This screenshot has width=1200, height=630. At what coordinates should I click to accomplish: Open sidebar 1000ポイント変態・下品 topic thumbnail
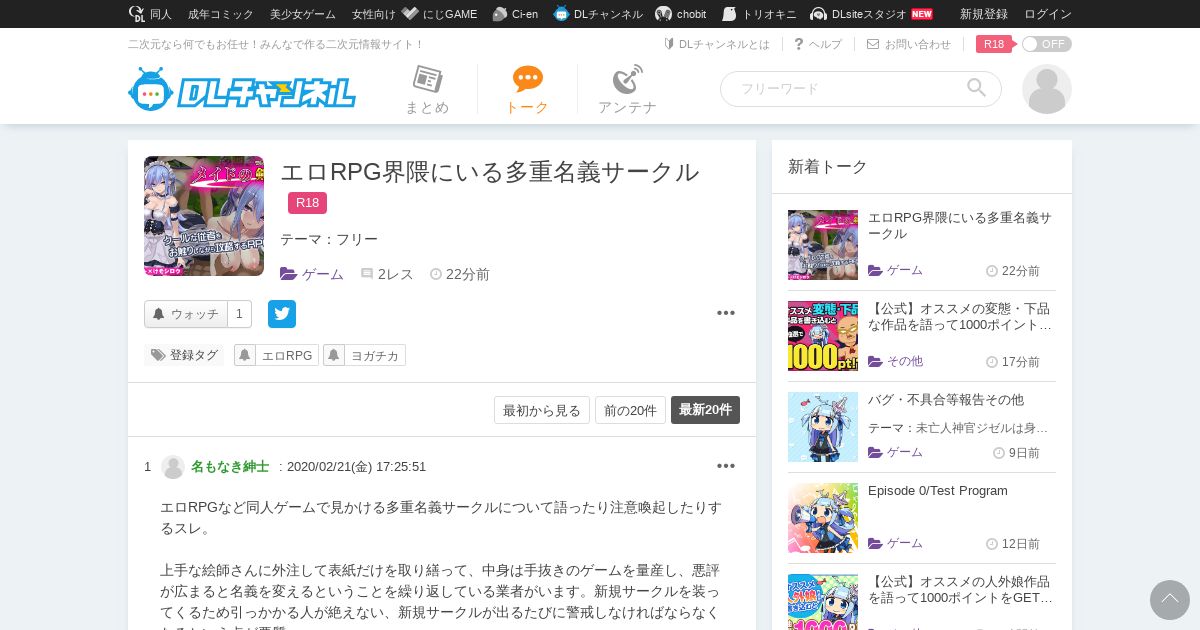click(x=823, y=336)
